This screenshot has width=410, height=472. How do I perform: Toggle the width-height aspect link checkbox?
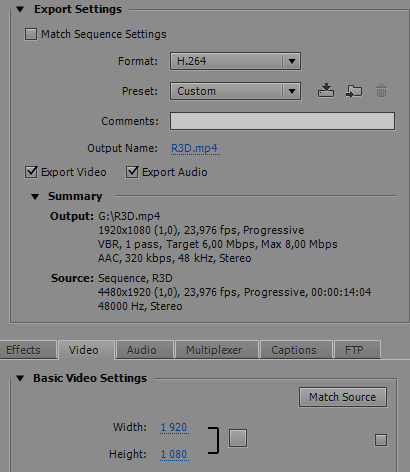point(238,438)
